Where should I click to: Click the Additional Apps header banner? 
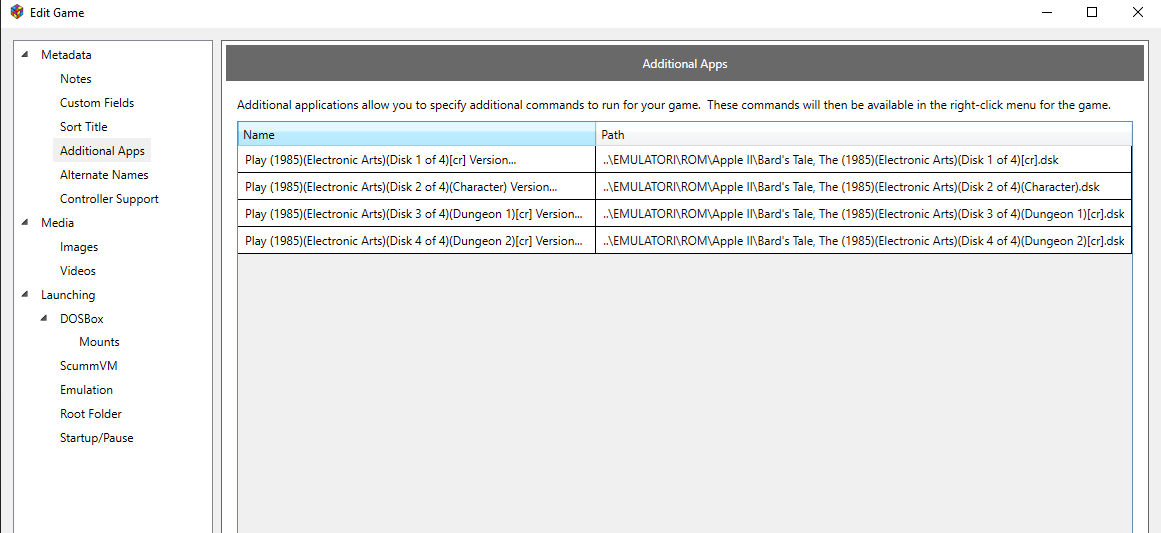685,64
